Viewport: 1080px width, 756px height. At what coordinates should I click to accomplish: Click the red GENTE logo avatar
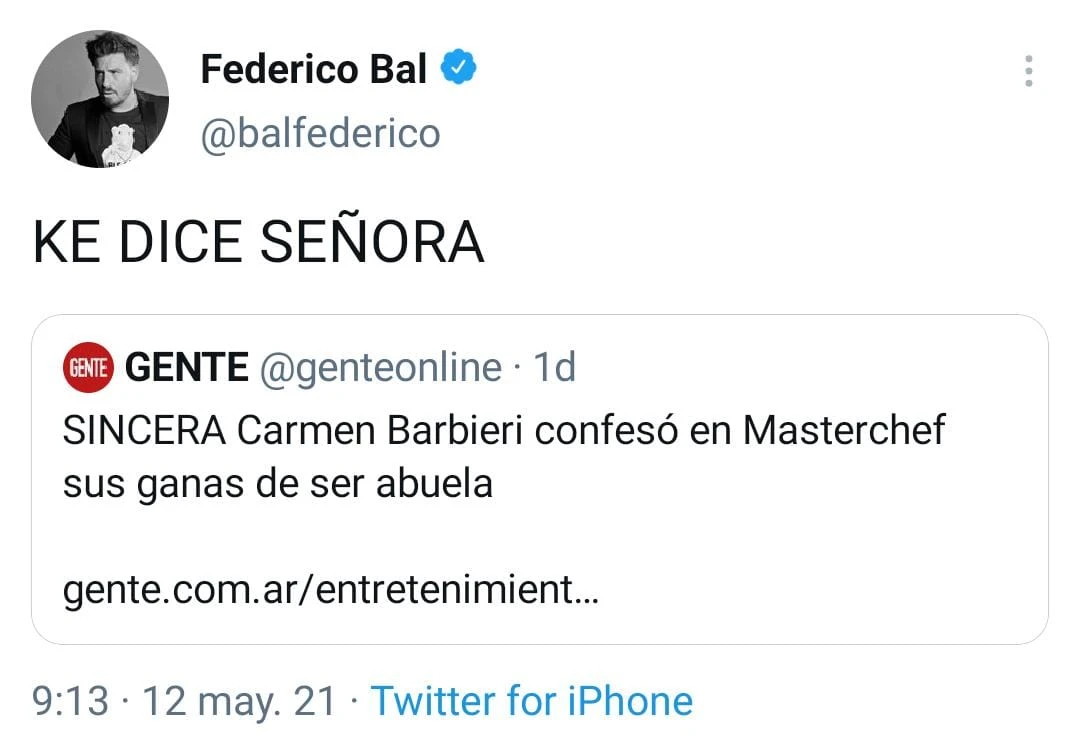(x=88, y=368)
